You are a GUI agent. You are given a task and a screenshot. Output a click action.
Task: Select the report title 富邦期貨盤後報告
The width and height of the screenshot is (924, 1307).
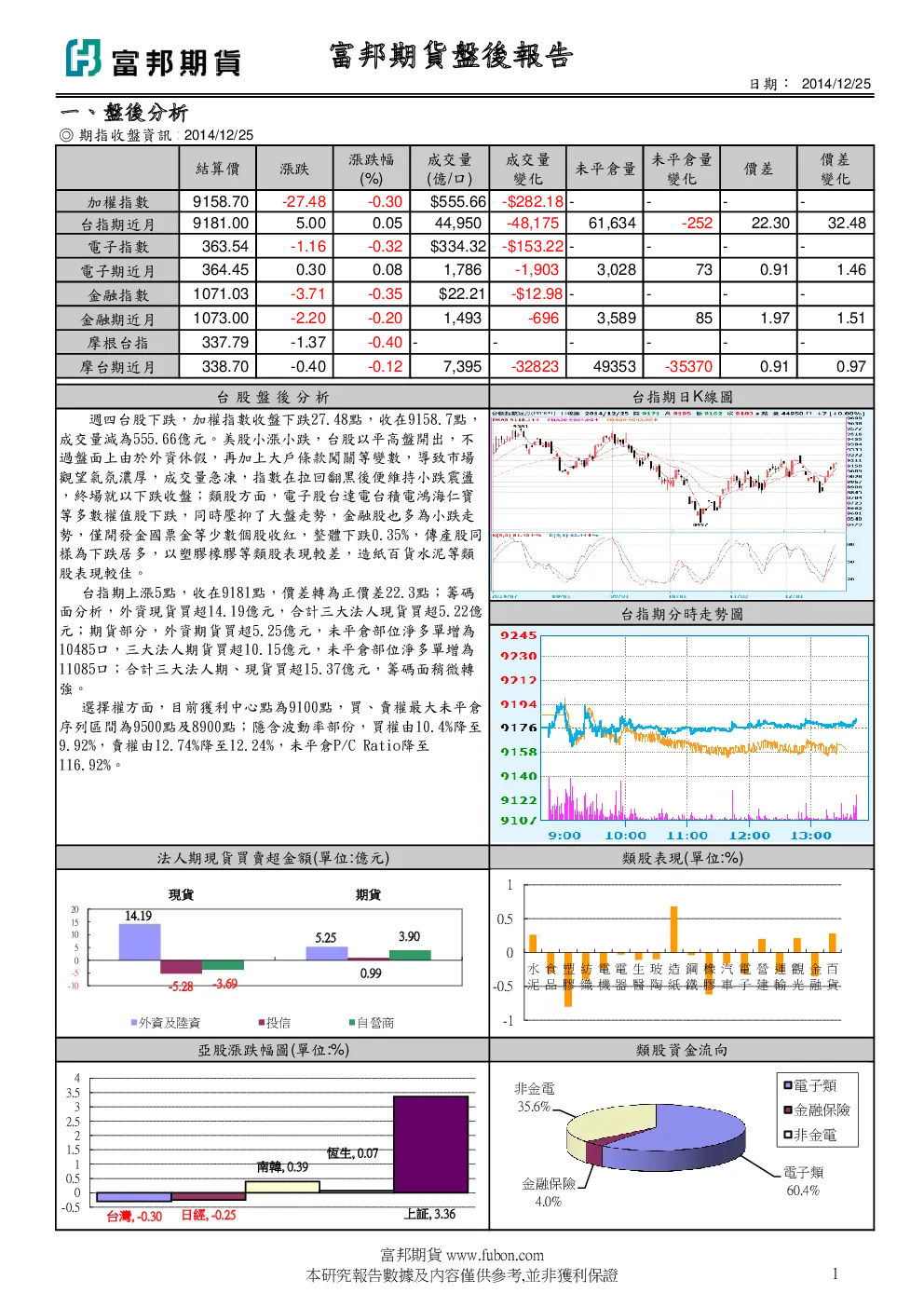pyautogui.click(x=451, y=56)
